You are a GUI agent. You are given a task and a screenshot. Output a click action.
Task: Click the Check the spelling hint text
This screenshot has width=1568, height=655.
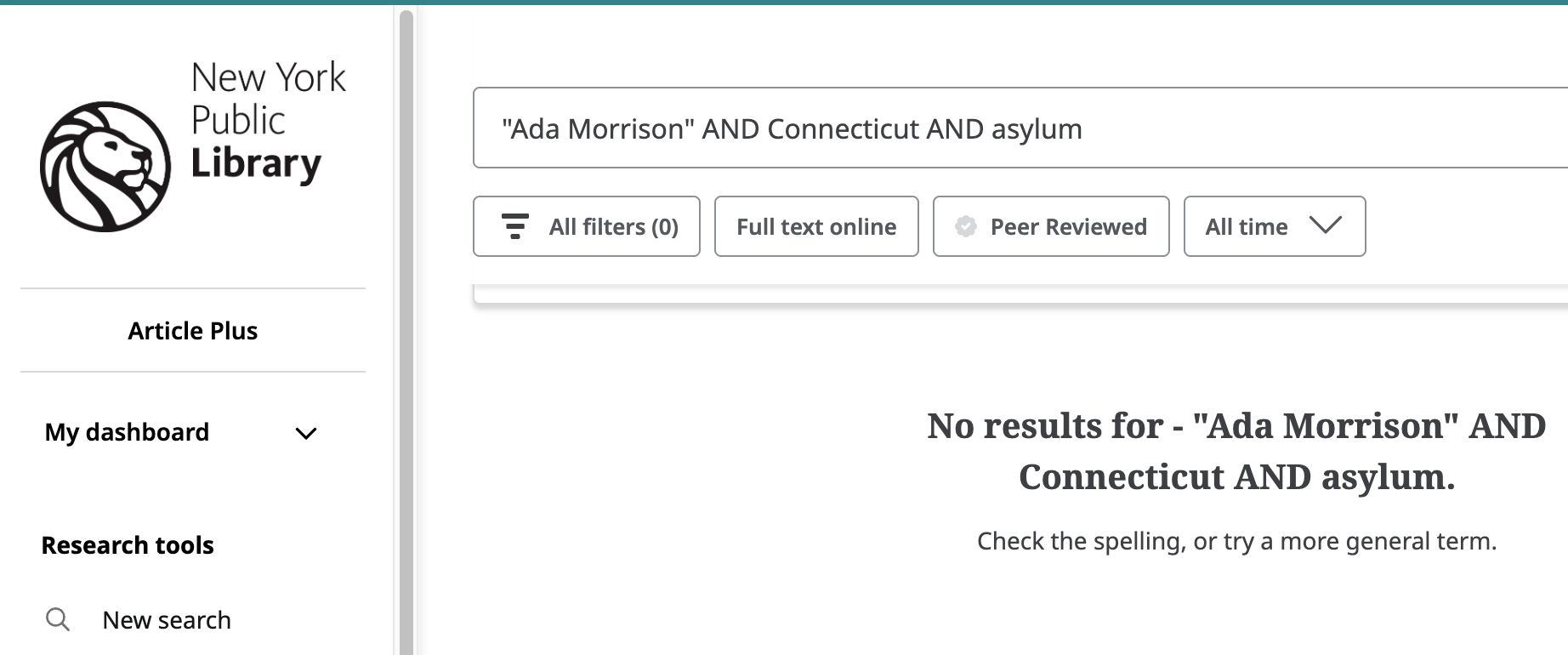(x=1236, y=541)
